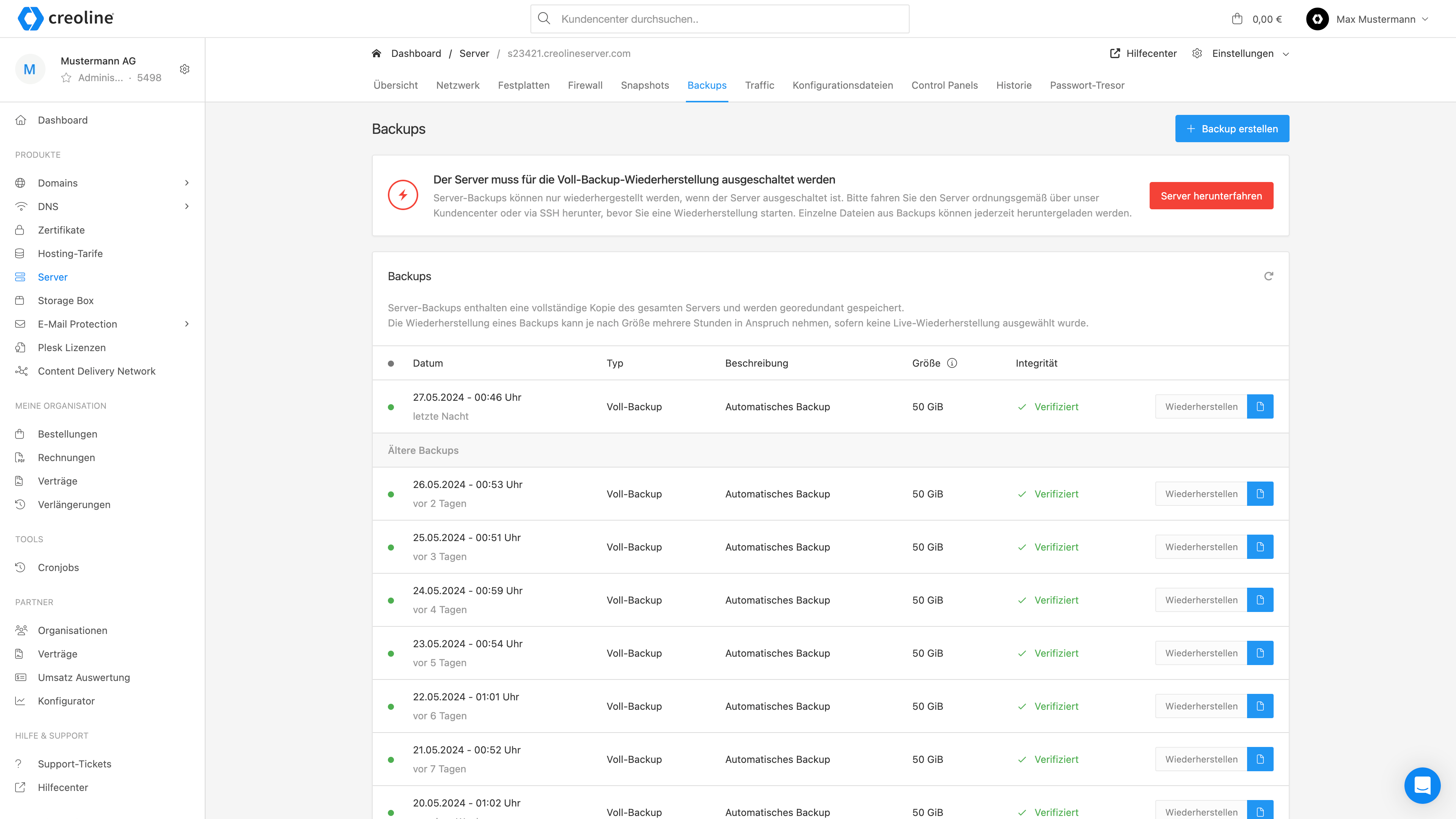This screenshot has width=1456, height=819.
Task: Click the star icon under Mustermann AG
Action: click(x=66, y=78)
